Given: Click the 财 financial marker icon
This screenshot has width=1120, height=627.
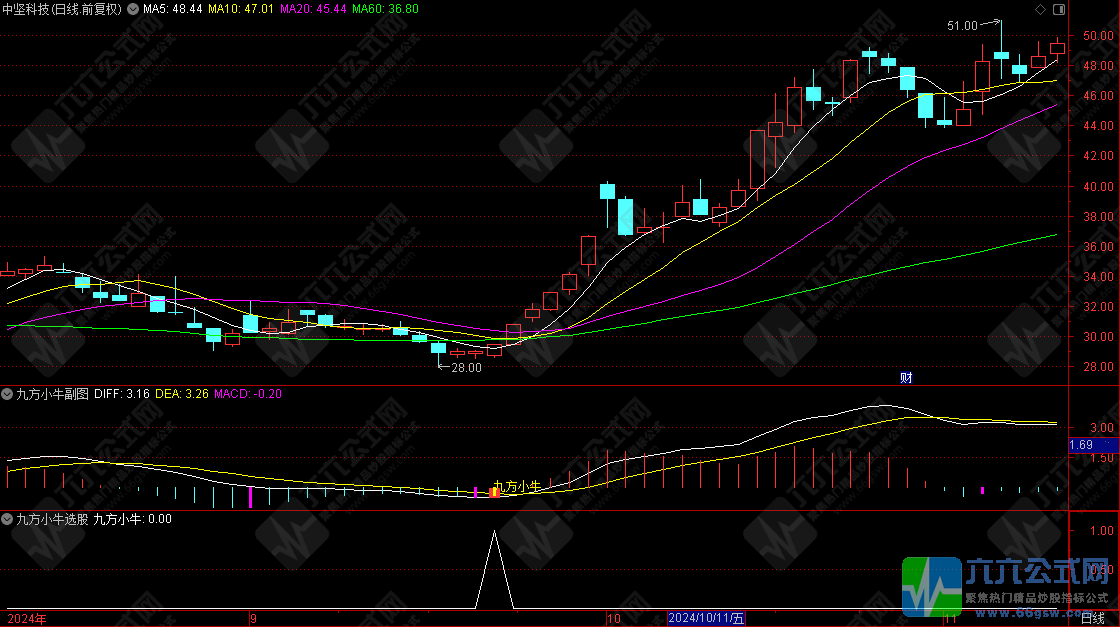Looking at the screenshot, I should coord(906,377).
